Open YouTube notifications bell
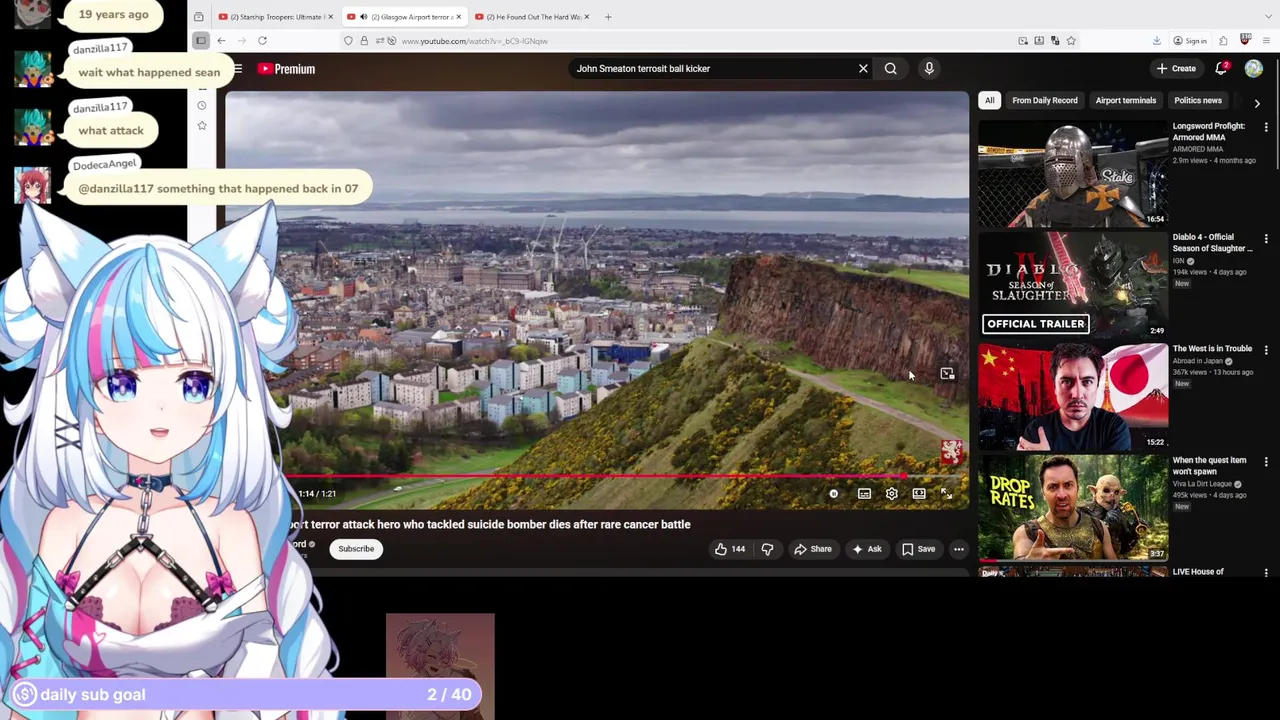Viewport: 1280px width, 720px height. (1221, 69)
